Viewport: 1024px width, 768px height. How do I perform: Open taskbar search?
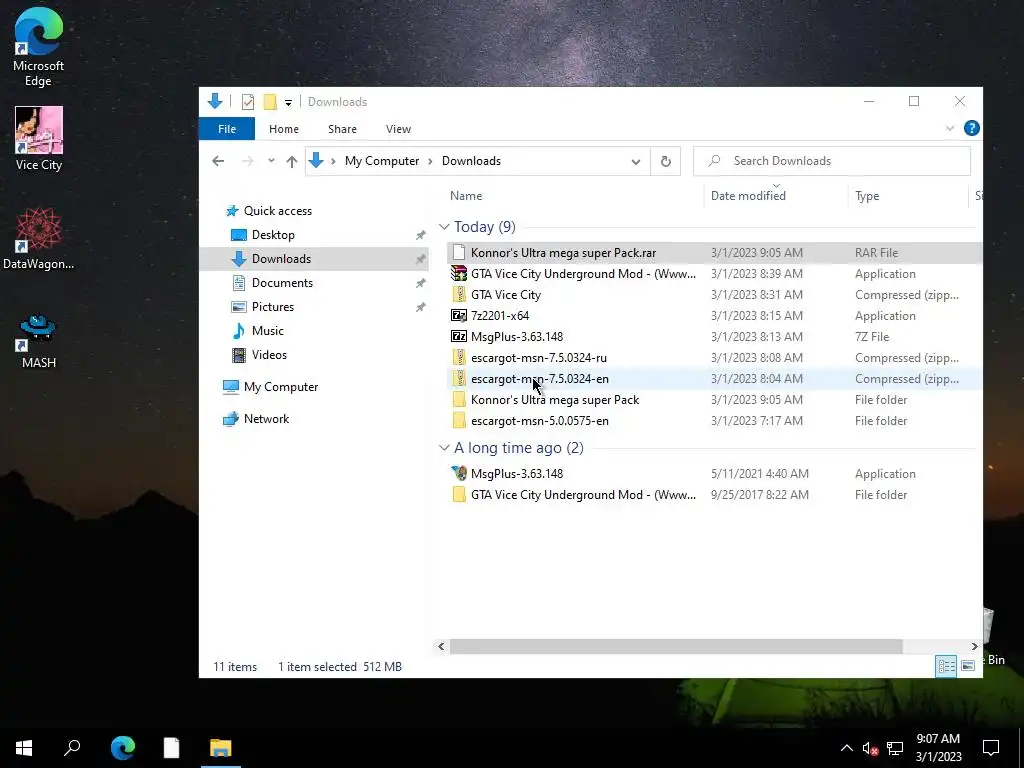tap(72, 748)
